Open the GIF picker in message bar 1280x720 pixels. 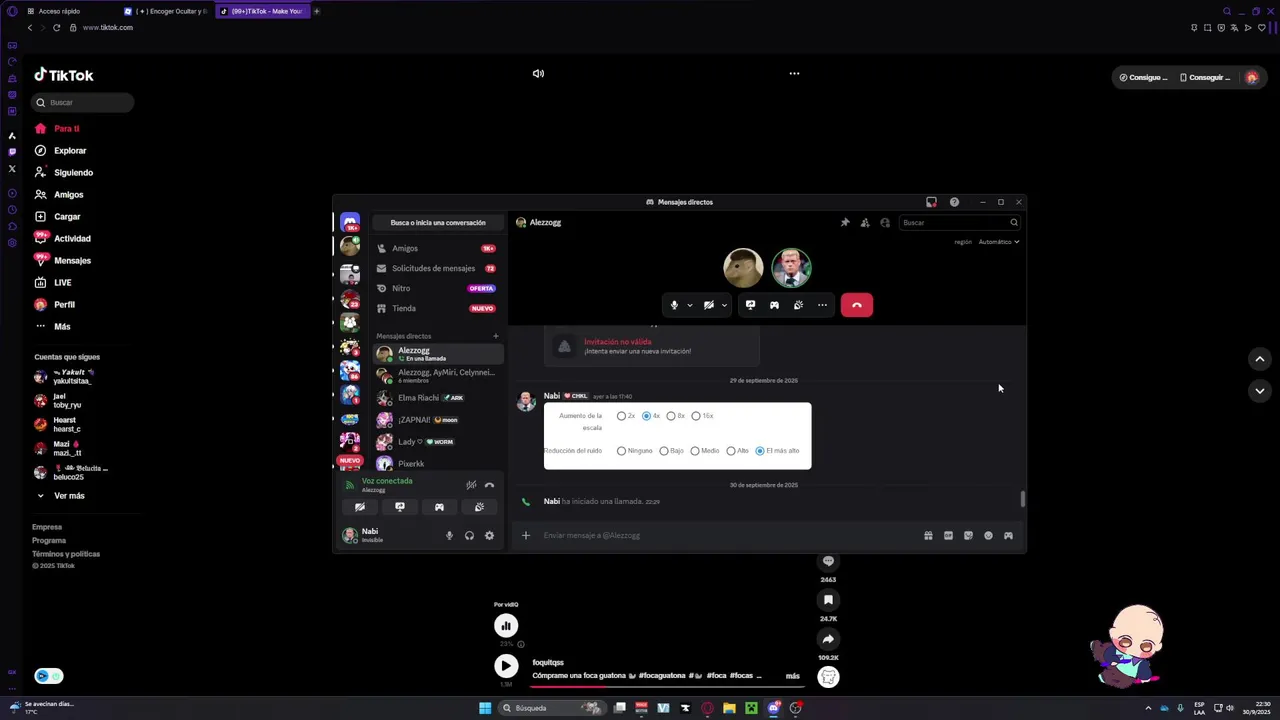pyautogui.click(x=948, y=536)
